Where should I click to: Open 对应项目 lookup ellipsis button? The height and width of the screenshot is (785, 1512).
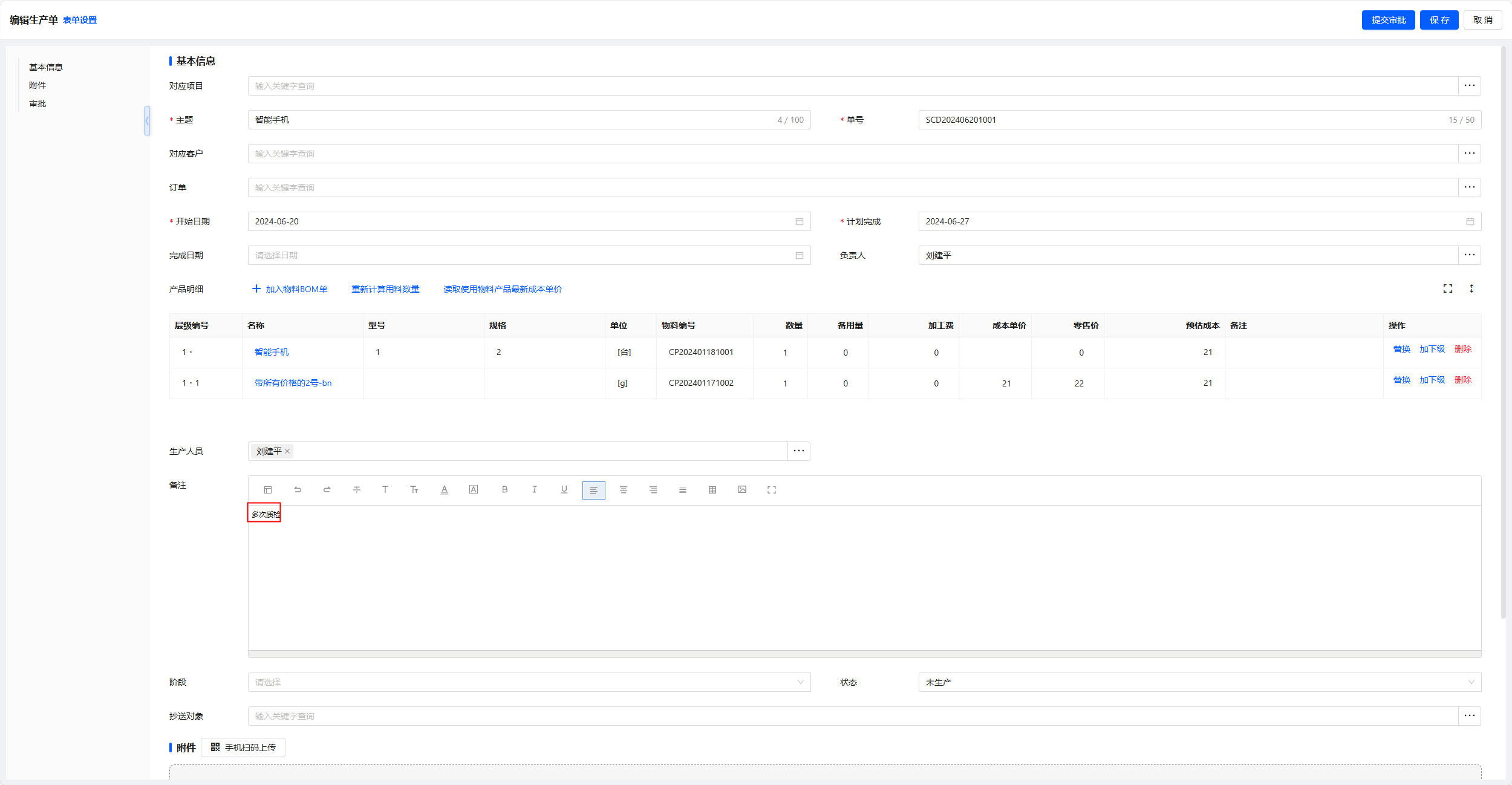[1470, 86]
